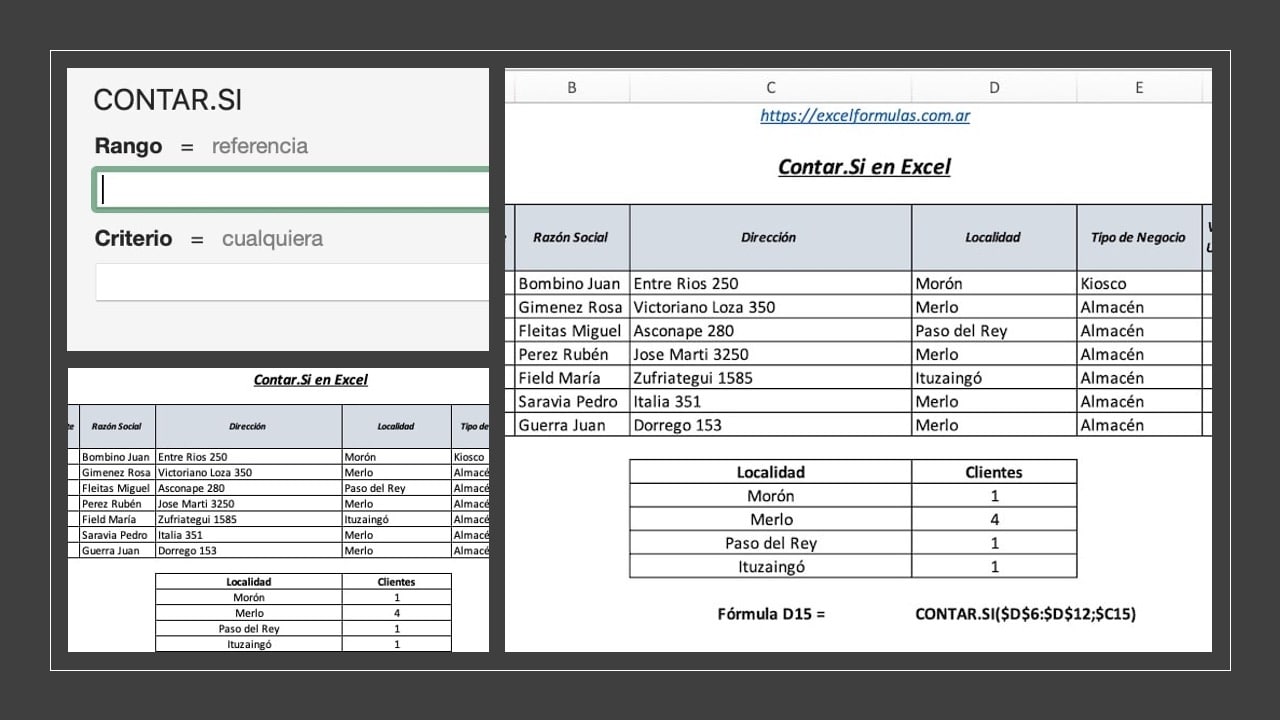Viewport: 1280px width, 720px height.
Task: Click the cell showing the value 4
Action: coord(994,516)
